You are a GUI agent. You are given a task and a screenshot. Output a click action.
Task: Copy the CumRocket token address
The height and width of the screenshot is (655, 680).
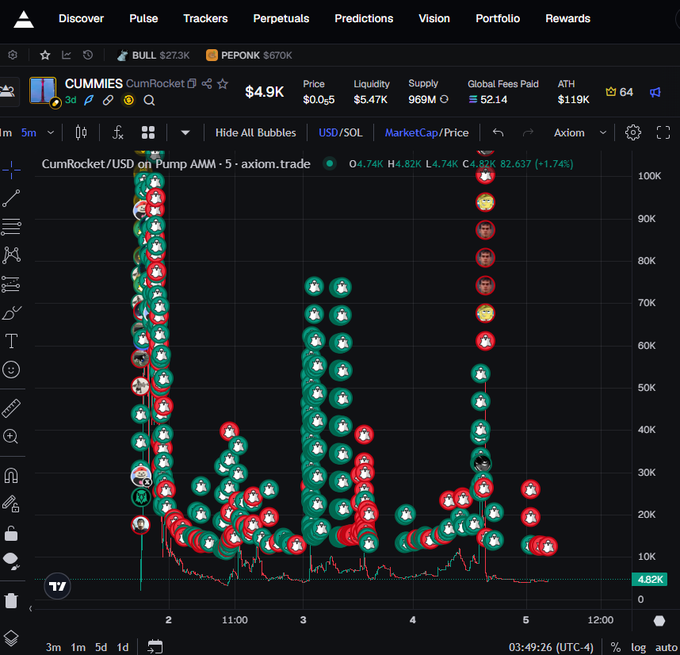coord(192,84)
